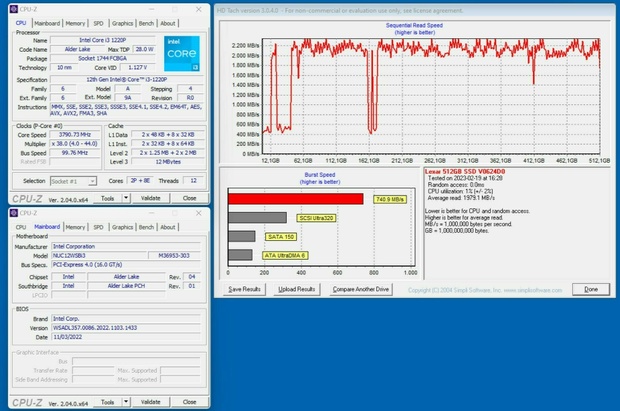Click Validate in top CPU-Z window
Viewport: 620px width, 411px height.
tap(151, 198)
